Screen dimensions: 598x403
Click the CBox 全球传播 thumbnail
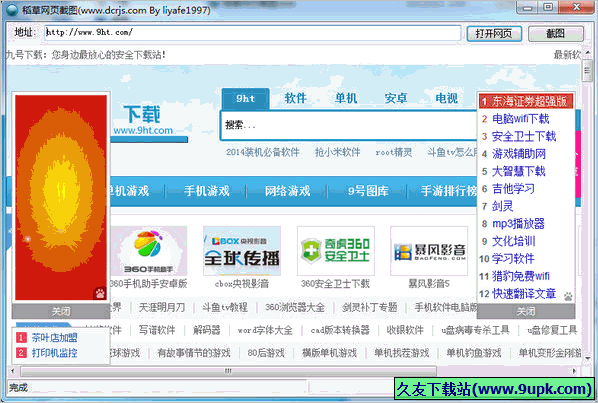tap(242, 251)
